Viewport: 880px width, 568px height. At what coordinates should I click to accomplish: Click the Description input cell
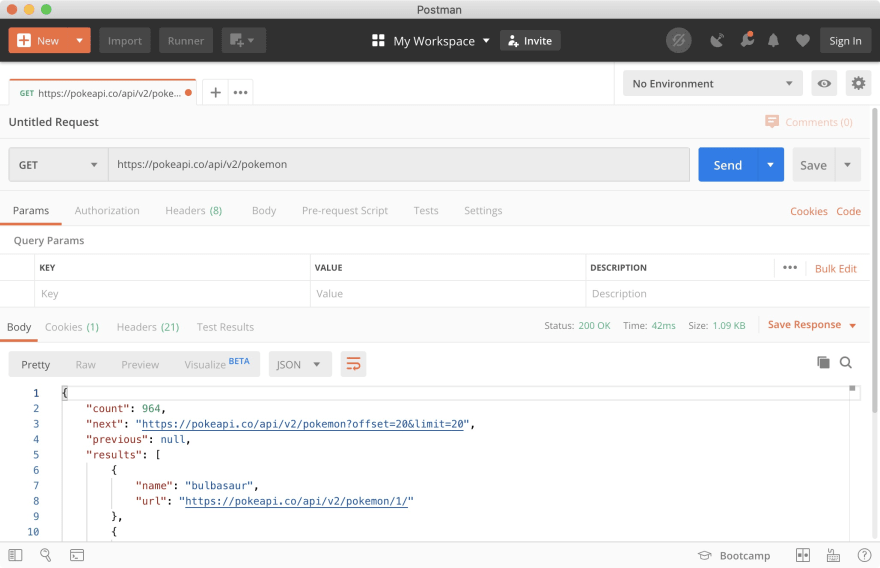(x=727, y=294)
